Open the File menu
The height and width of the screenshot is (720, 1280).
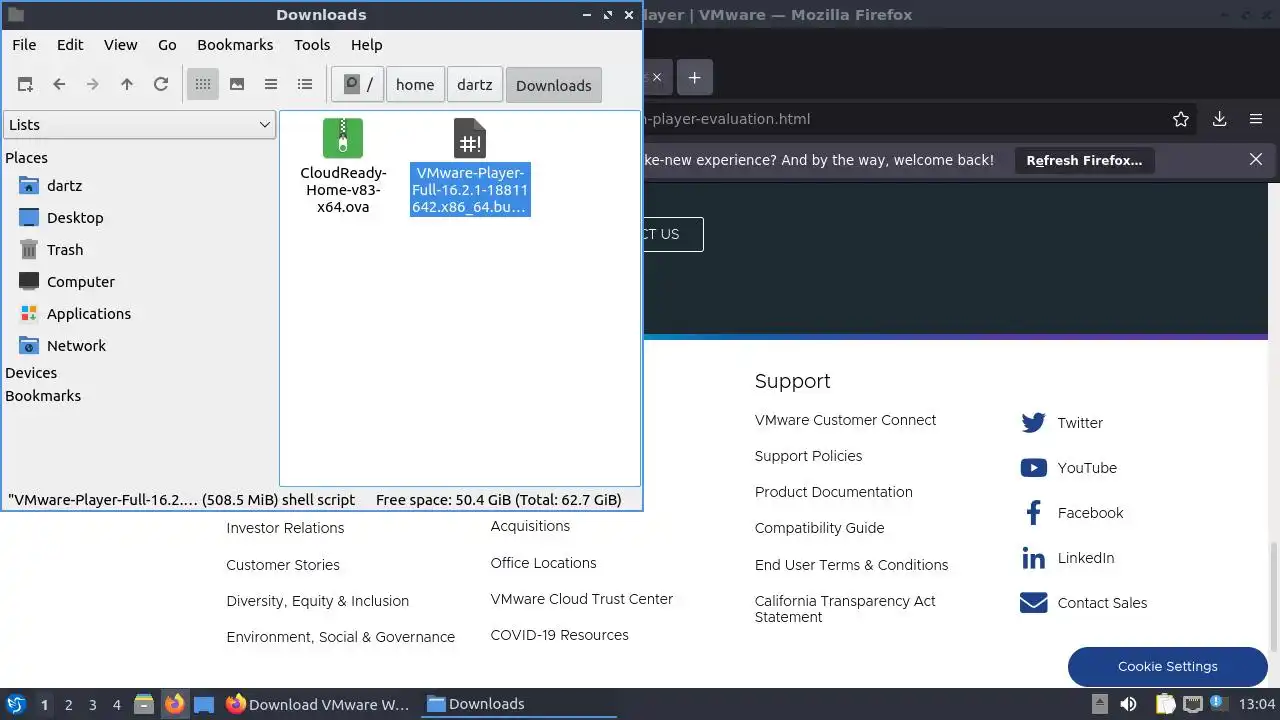pyautogui.click(x=24, y=45)
